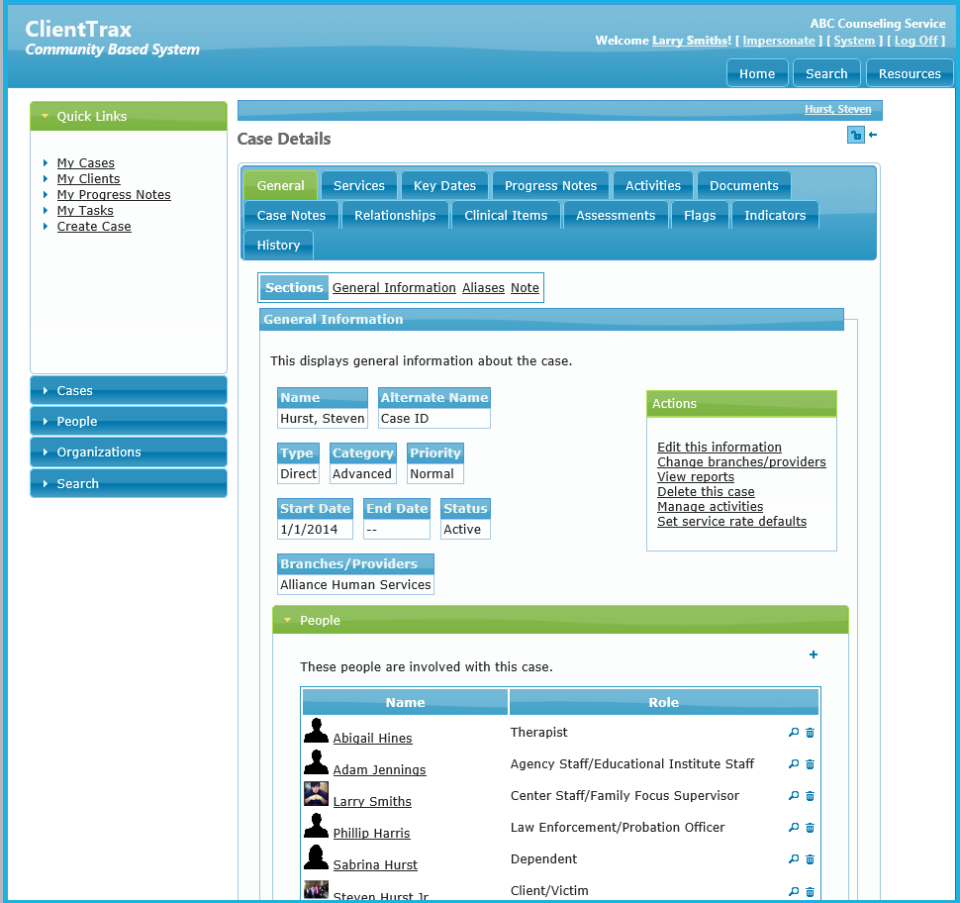Click the magnifier icon for Sabrina Hurst
The height and width of the screenshot is (903, 960).
tap(796, 859)
